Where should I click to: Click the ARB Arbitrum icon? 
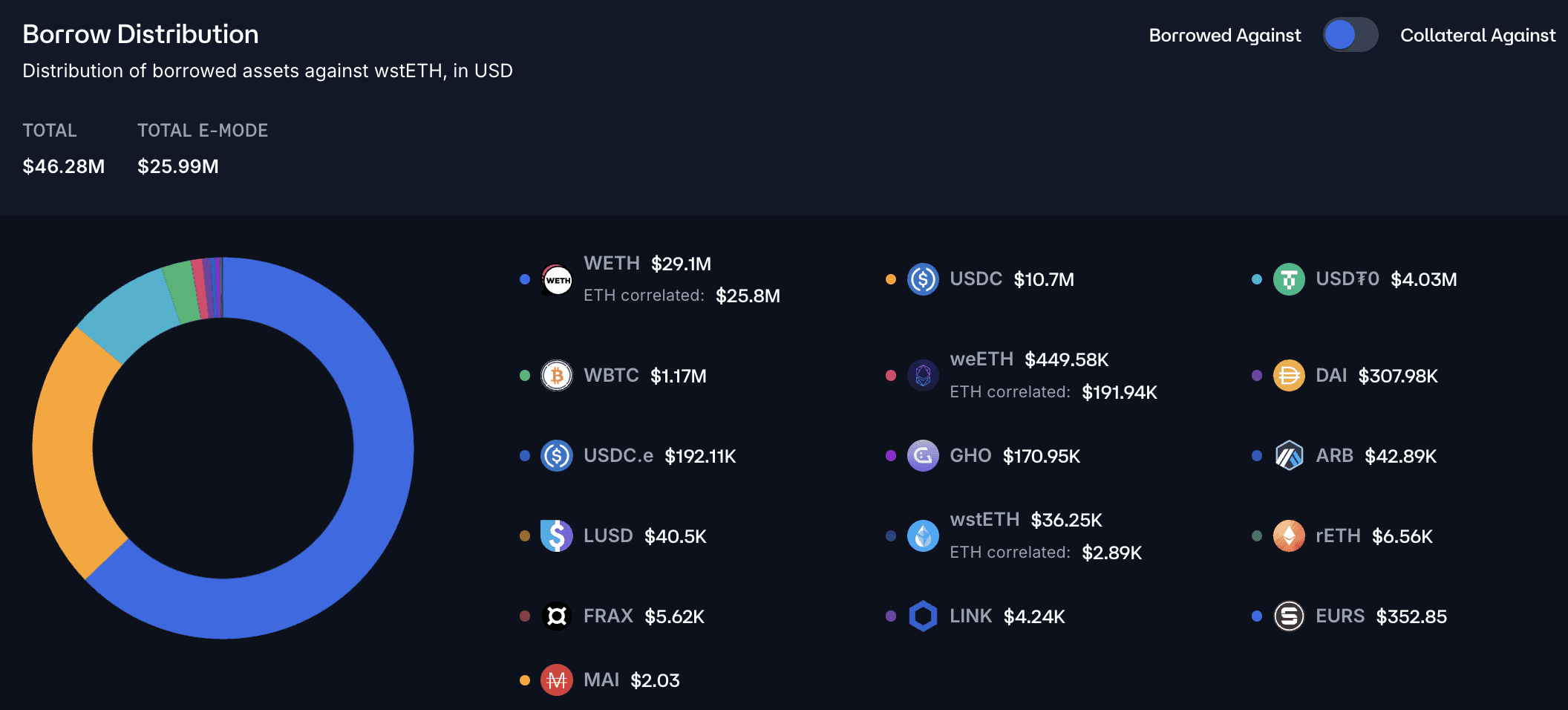pos(1289,456)
